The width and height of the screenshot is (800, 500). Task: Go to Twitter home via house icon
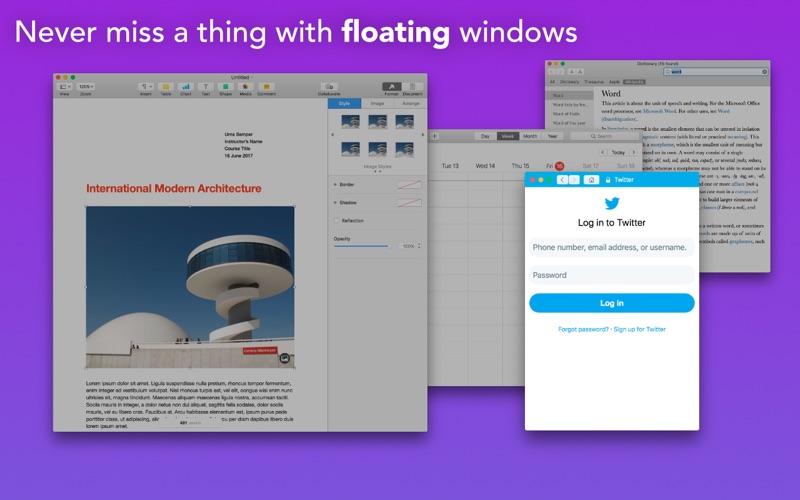point(592,180)
